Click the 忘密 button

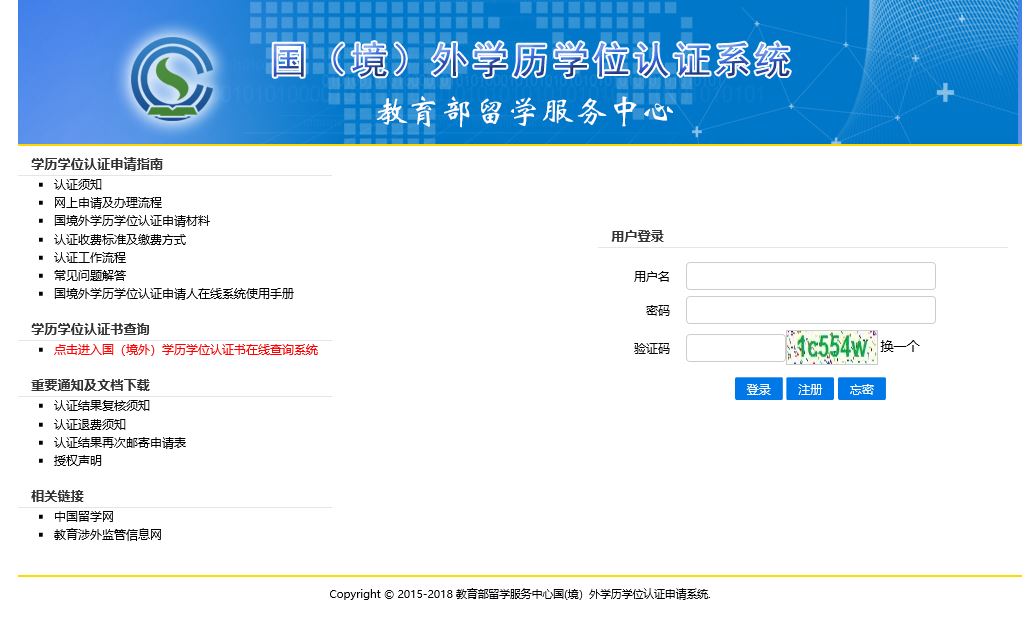(x=862, y=389)
